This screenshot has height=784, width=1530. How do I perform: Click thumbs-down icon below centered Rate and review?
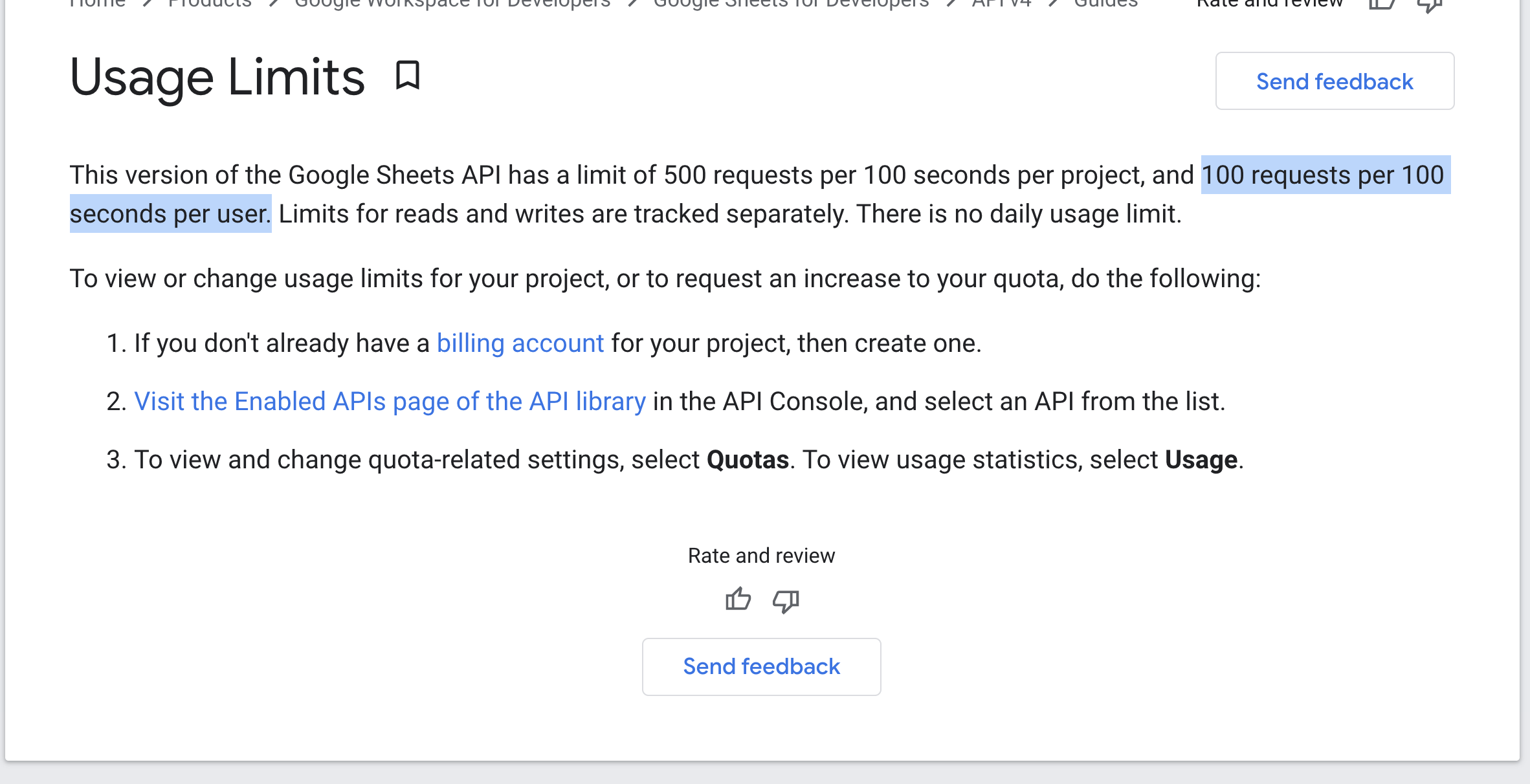pos(786,601)
